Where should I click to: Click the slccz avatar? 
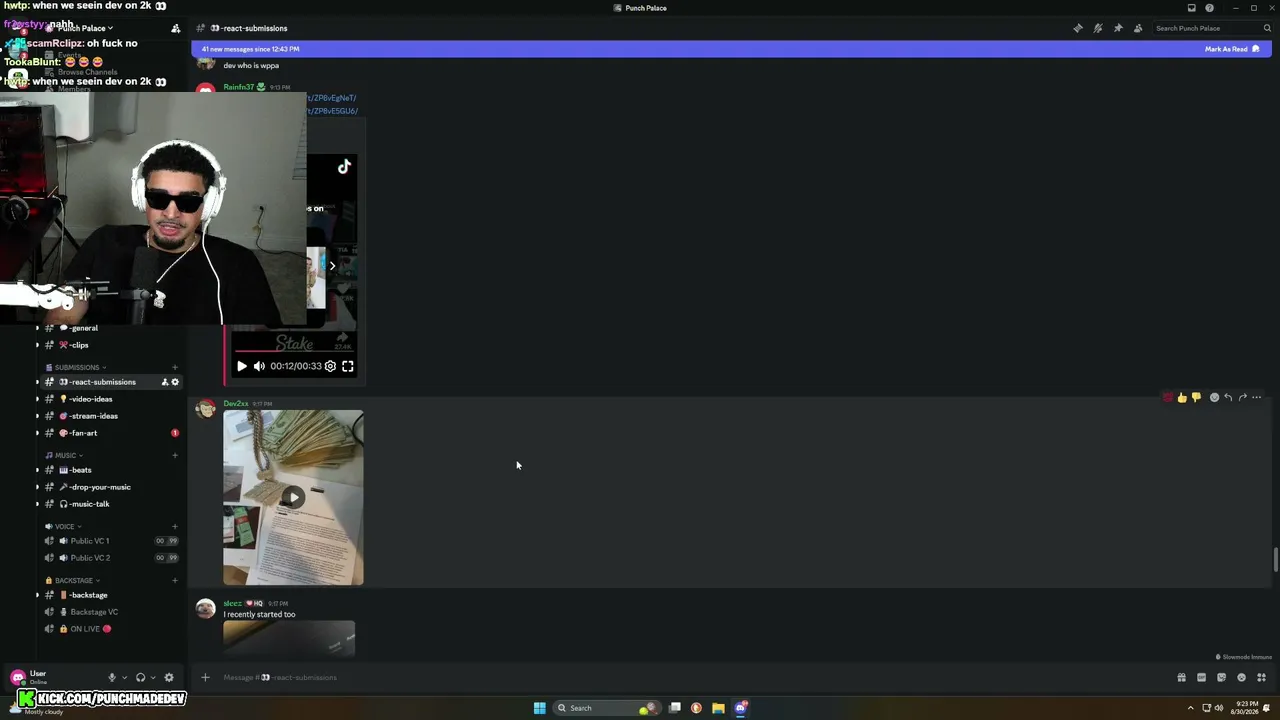205,609
